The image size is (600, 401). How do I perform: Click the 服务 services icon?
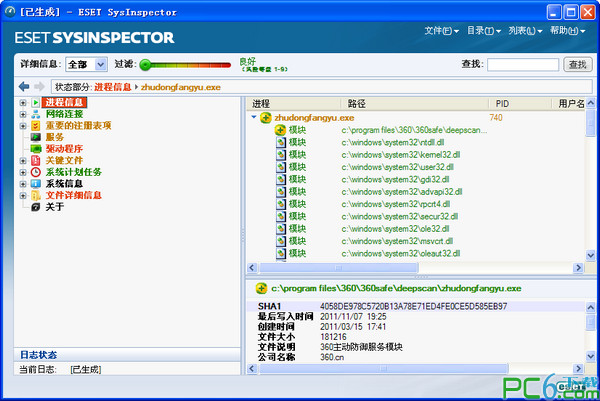tap(36, 137)
